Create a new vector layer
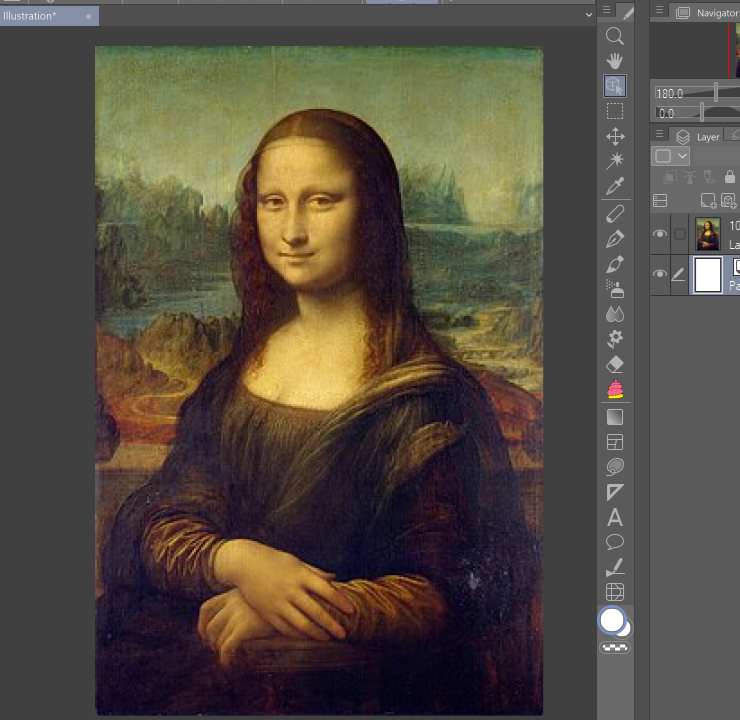 point(728,201)
